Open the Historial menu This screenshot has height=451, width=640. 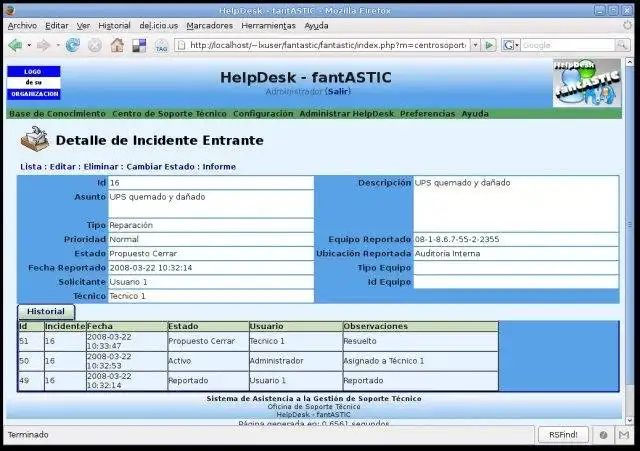[114, 26]
